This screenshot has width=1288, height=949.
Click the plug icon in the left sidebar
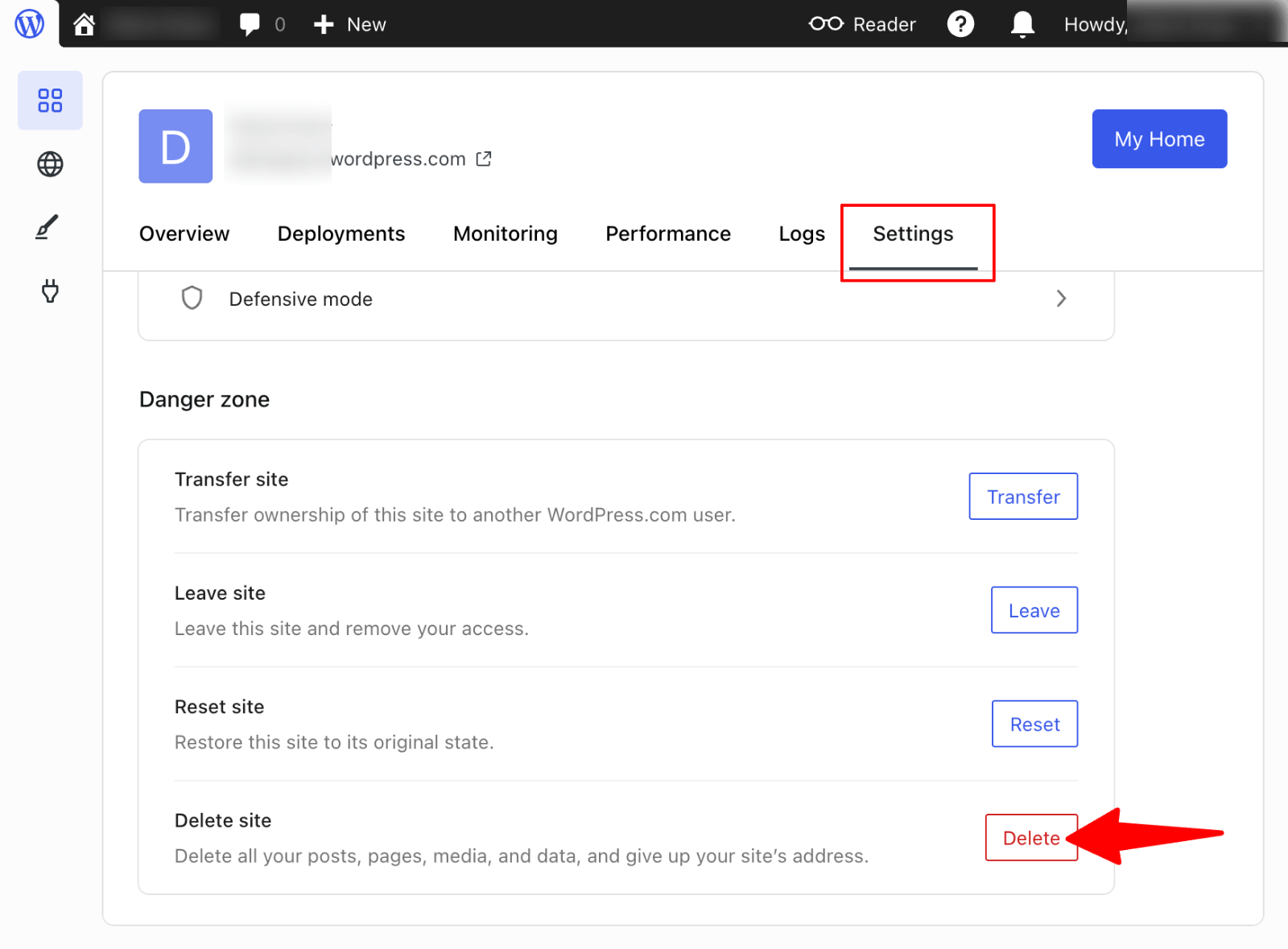click(x=50, y=291)
